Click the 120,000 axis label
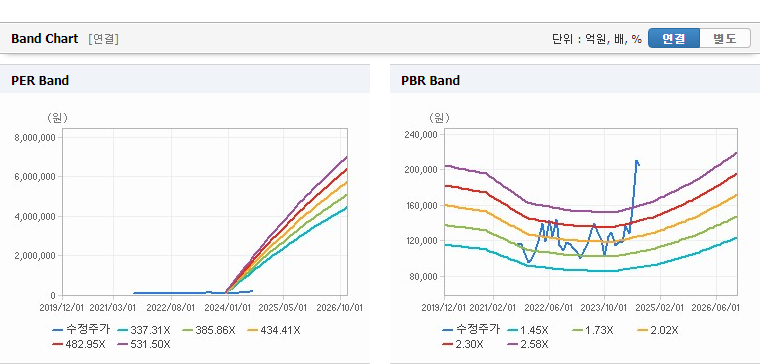The image size is (760, 364). [x=421, y=241]
